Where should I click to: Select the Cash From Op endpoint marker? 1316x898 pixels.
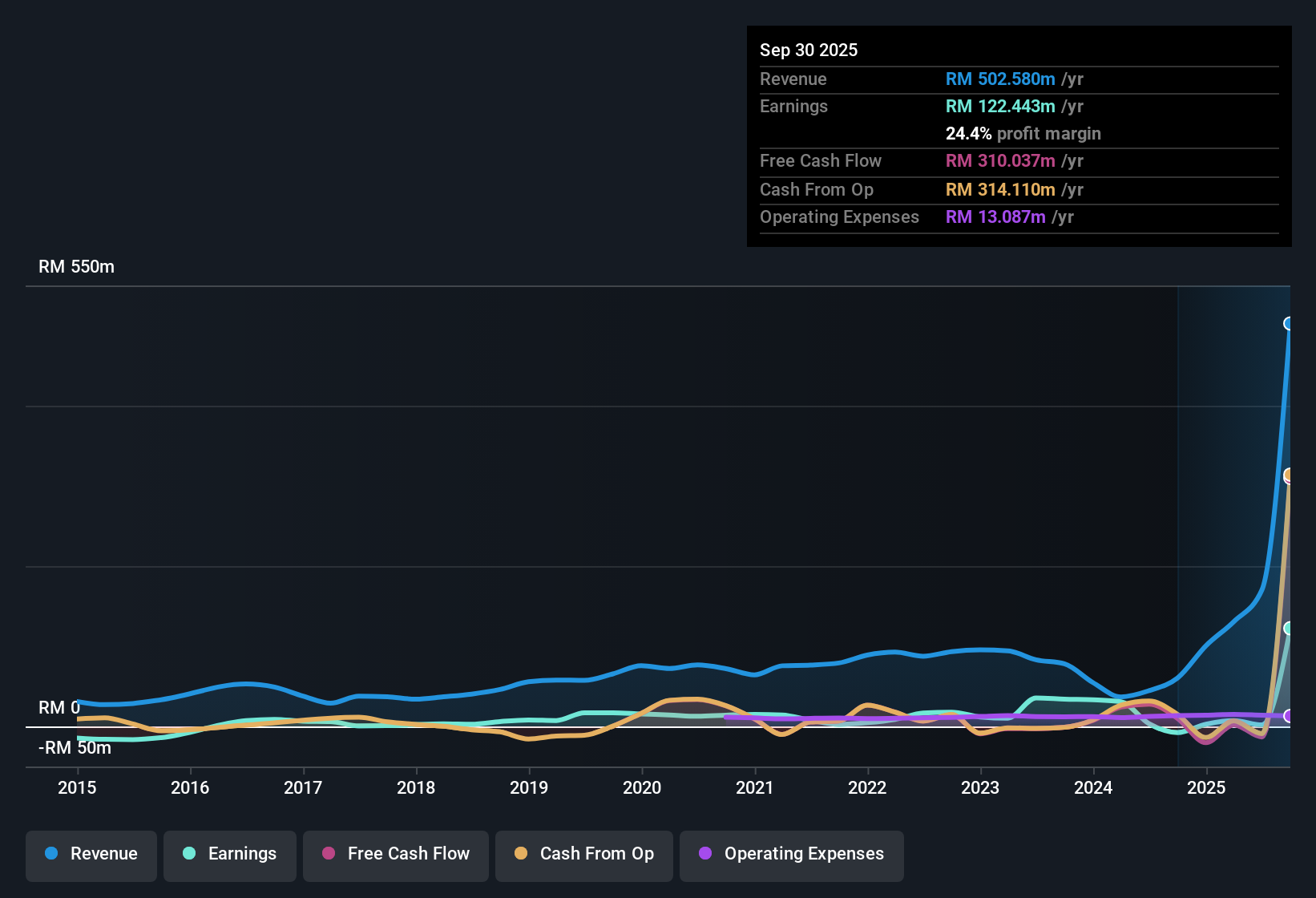click(x=1288, y=476)
